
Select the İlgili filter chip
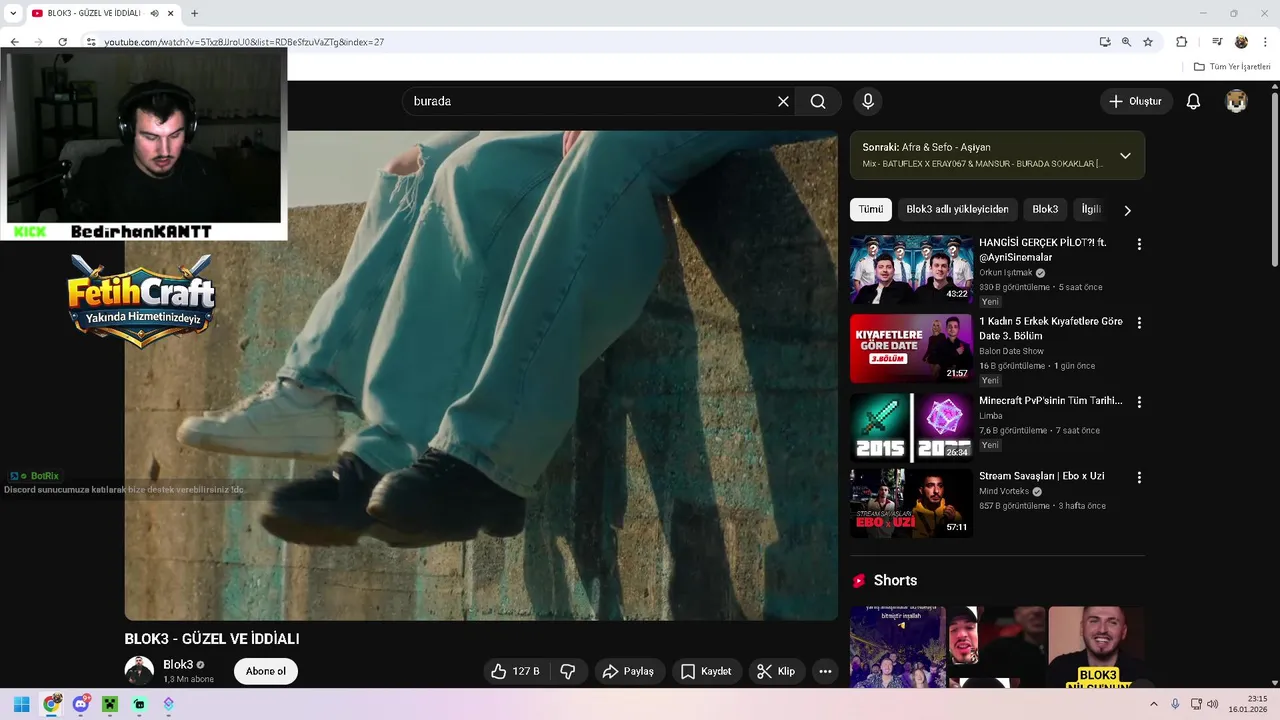[x=1091, y=209]
